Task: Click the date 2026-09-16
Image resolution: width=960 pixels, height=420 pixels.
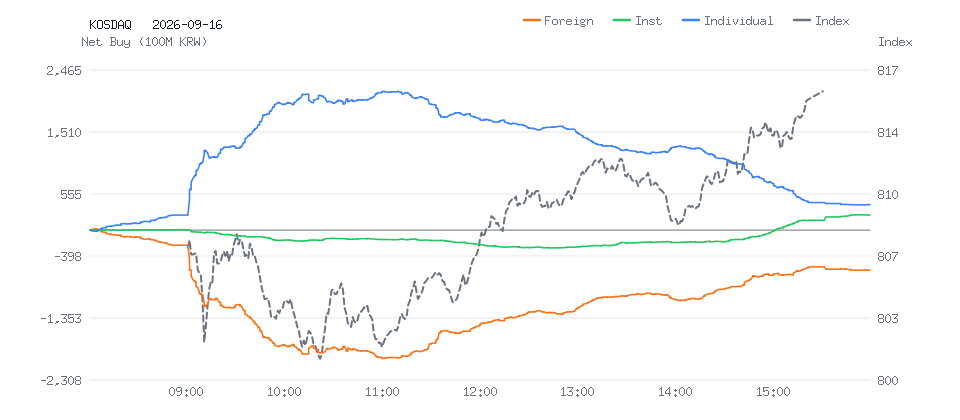Action: (187, 25)
